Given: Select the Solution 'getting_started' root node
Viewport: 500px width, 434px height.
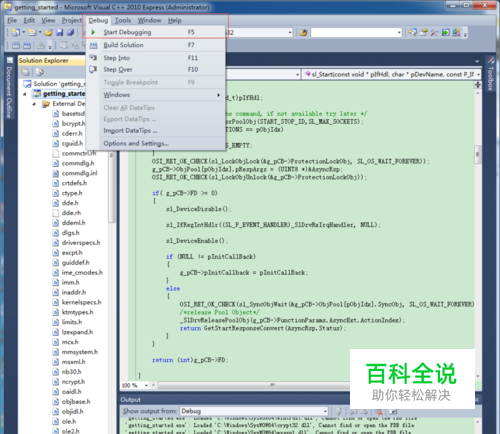Looking at the screenshot, I should click(54, 84).
